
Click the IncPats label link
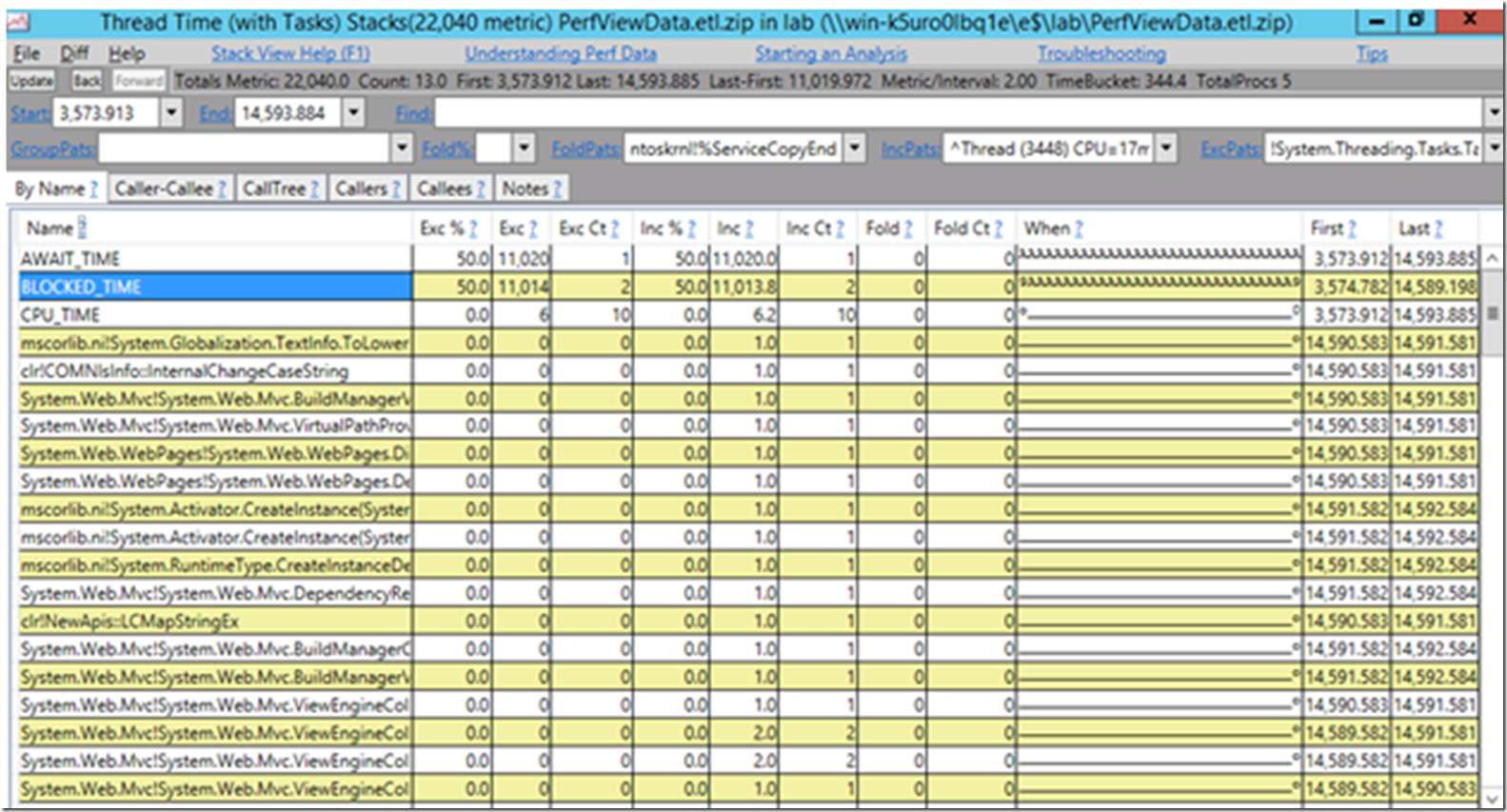click(x=909, y=149)
